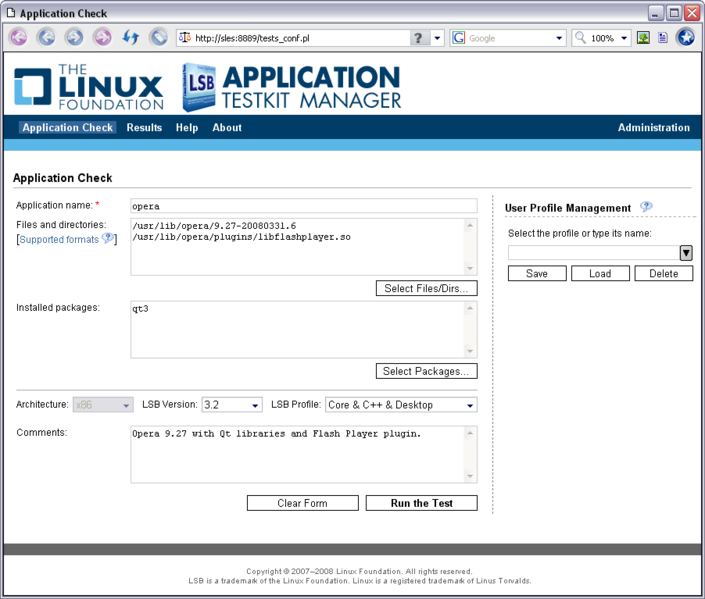Open the LSB Version dropdown
Screen dimensions: 705x599
pyautogui.click(x=232, y=405)
